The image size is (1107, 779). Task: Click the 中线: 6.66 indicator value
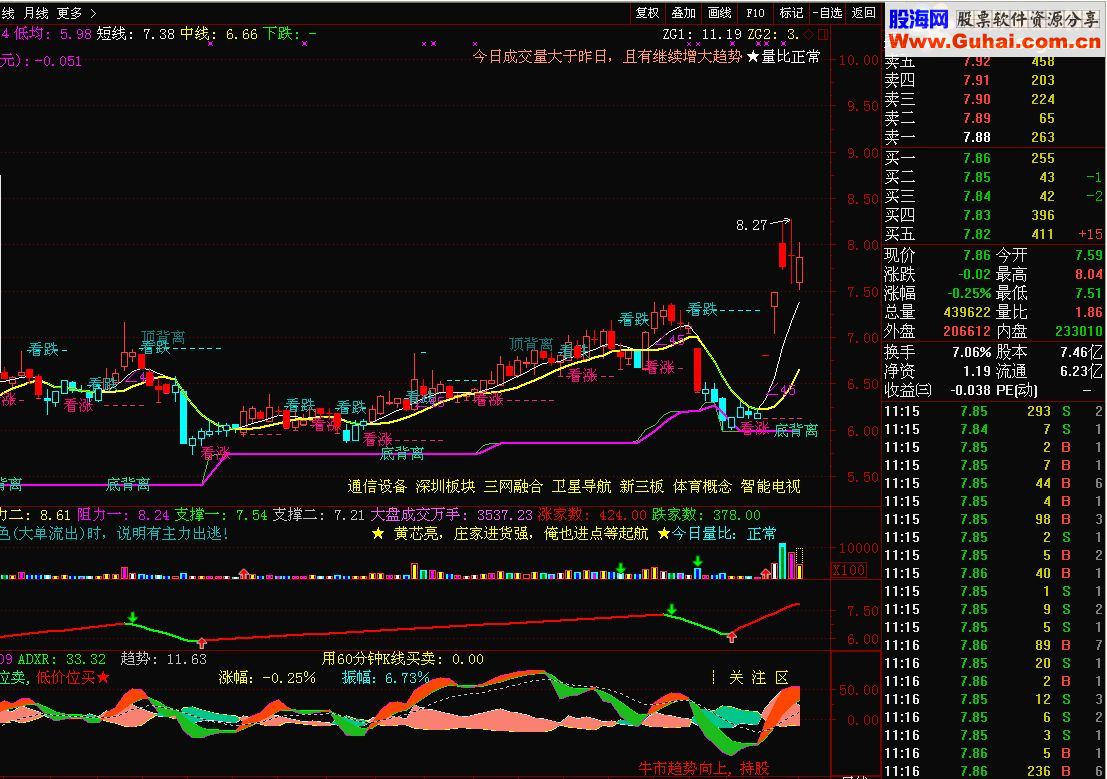click(218, 34)
